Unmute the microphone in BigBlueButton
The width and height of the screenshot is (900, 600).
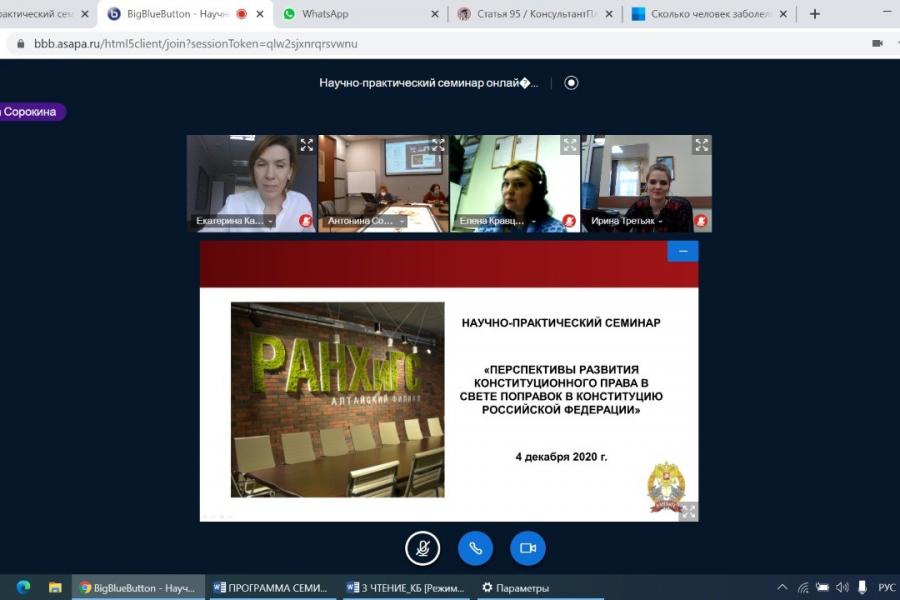(422, 548)
